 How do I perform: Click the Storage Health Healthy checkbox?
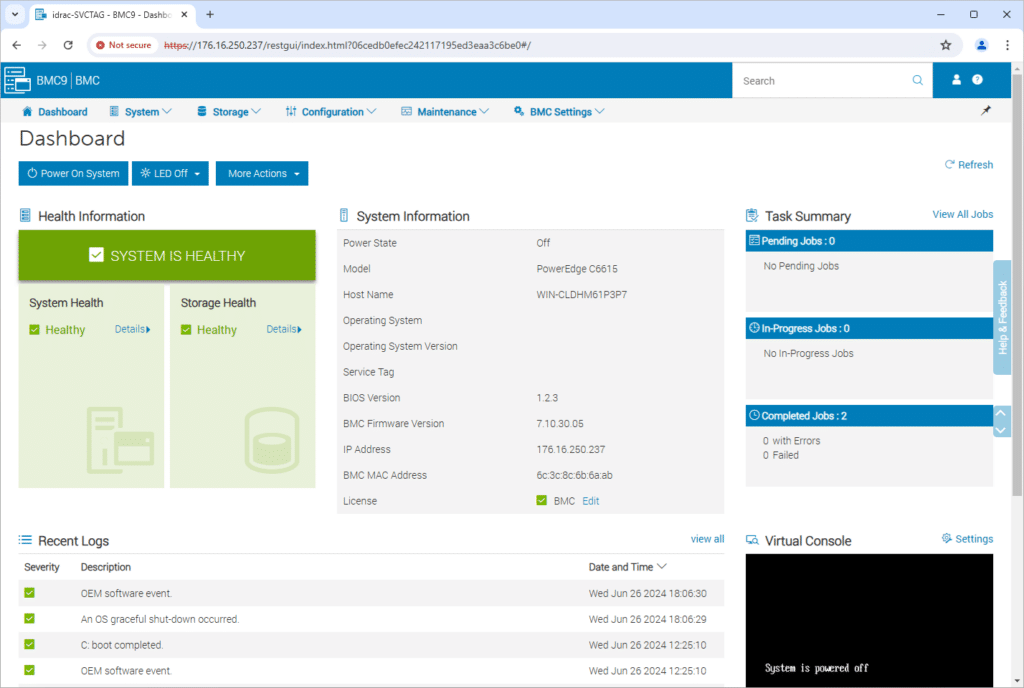(x=186, y=330)
